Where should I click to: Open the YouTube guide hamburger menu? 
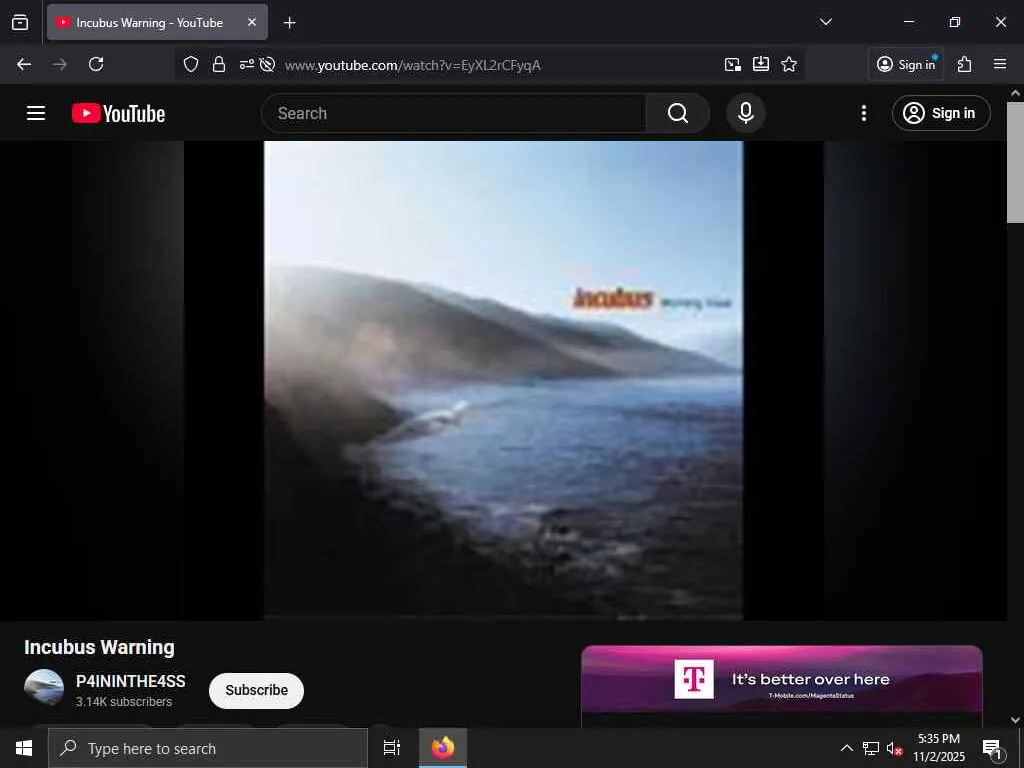[36, 113]
